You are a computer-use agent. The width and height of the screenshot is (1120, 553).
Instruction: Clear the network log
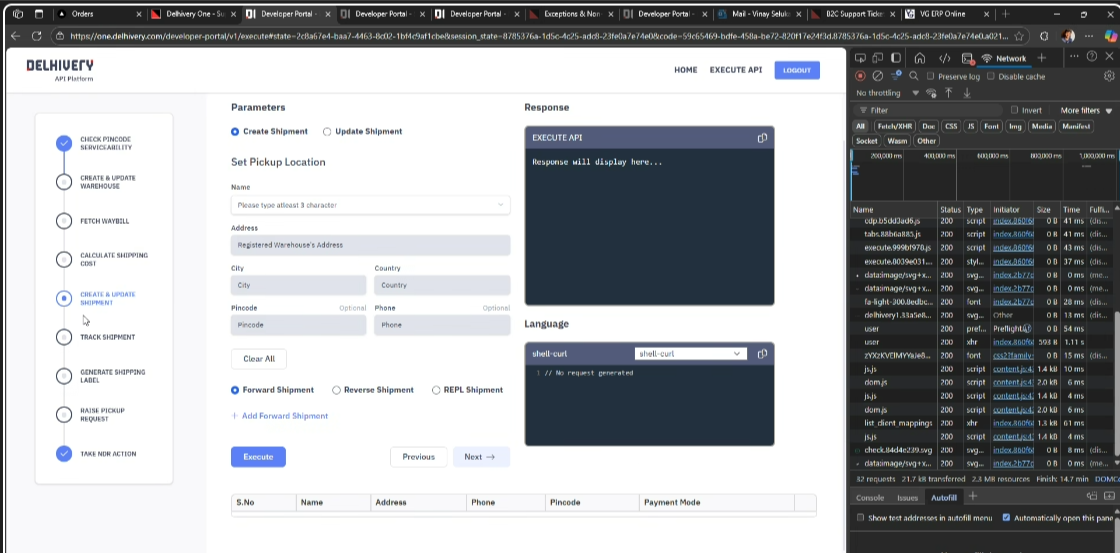tap(877, 76)
